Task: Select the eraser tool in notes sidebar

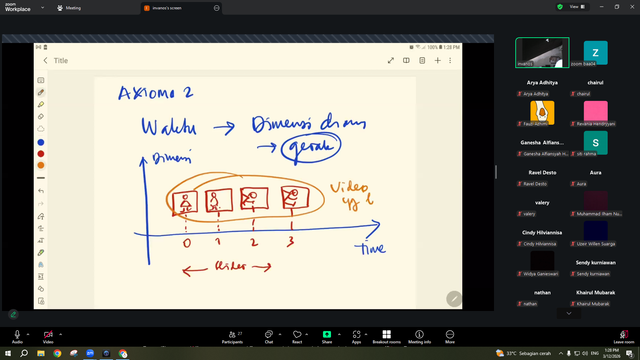Action: point(41,117)
